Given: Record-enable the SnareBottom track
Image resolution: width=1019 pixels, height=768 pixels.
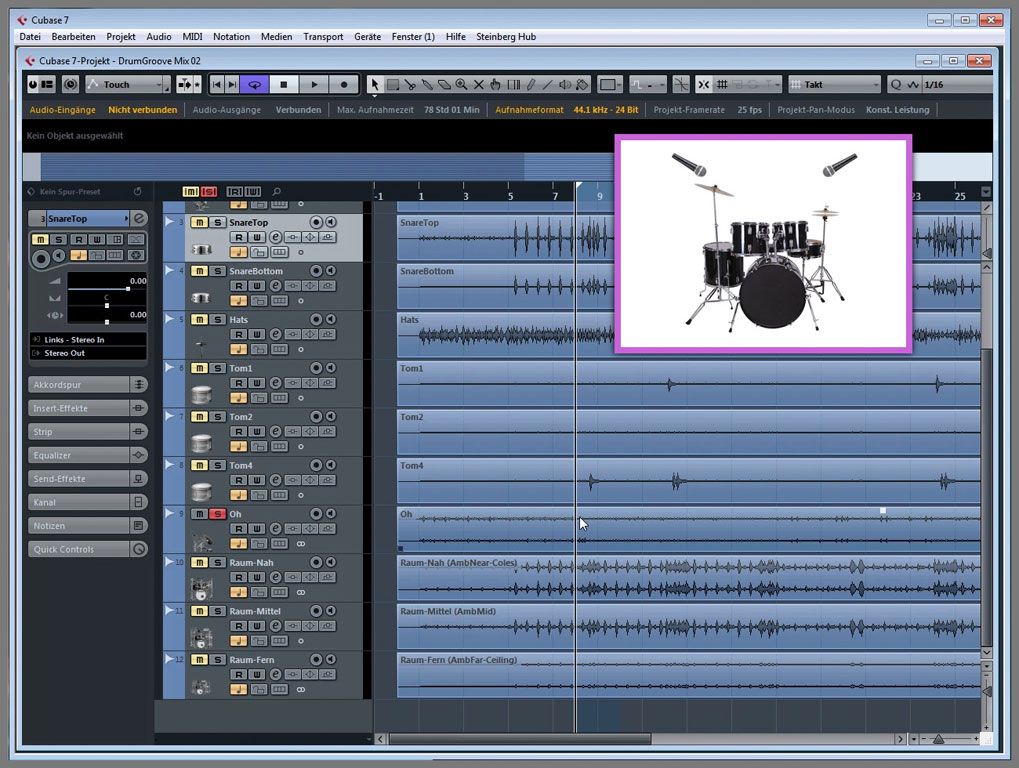Looking at the screenshot, I should 316,271.
